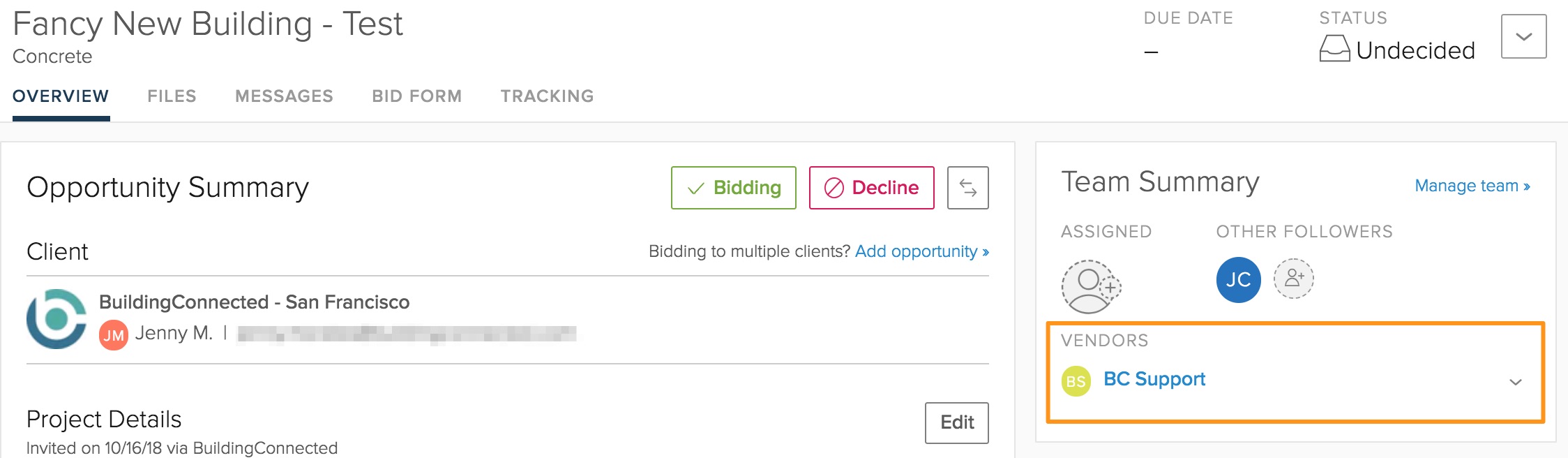Click the assign user placeholder icon
1568x458 pixels.
1090,286
